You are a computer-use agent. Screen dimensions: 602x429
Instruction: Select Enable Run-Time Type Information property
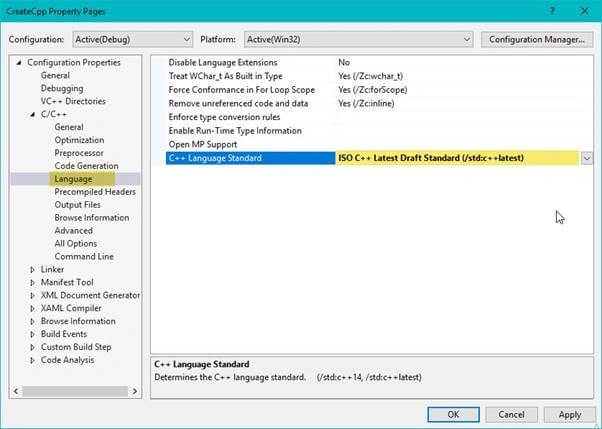point(235,131)
